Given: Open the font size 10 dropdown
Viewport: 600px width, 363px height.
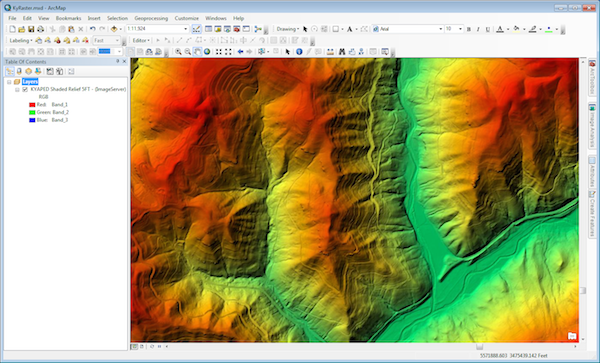Looking at the screenshot, I should pos(460,29).
